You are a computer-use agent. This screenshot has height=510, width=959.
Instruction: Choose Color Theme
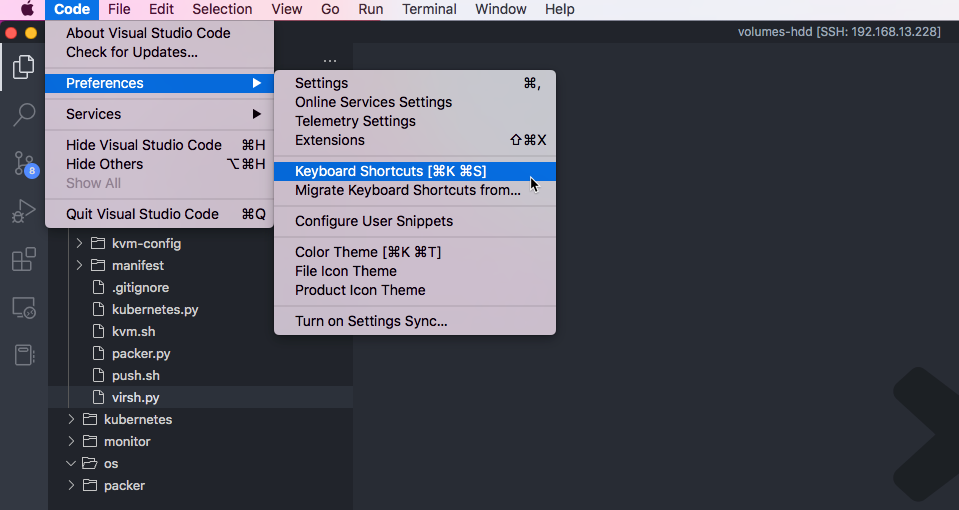(415, 252)
